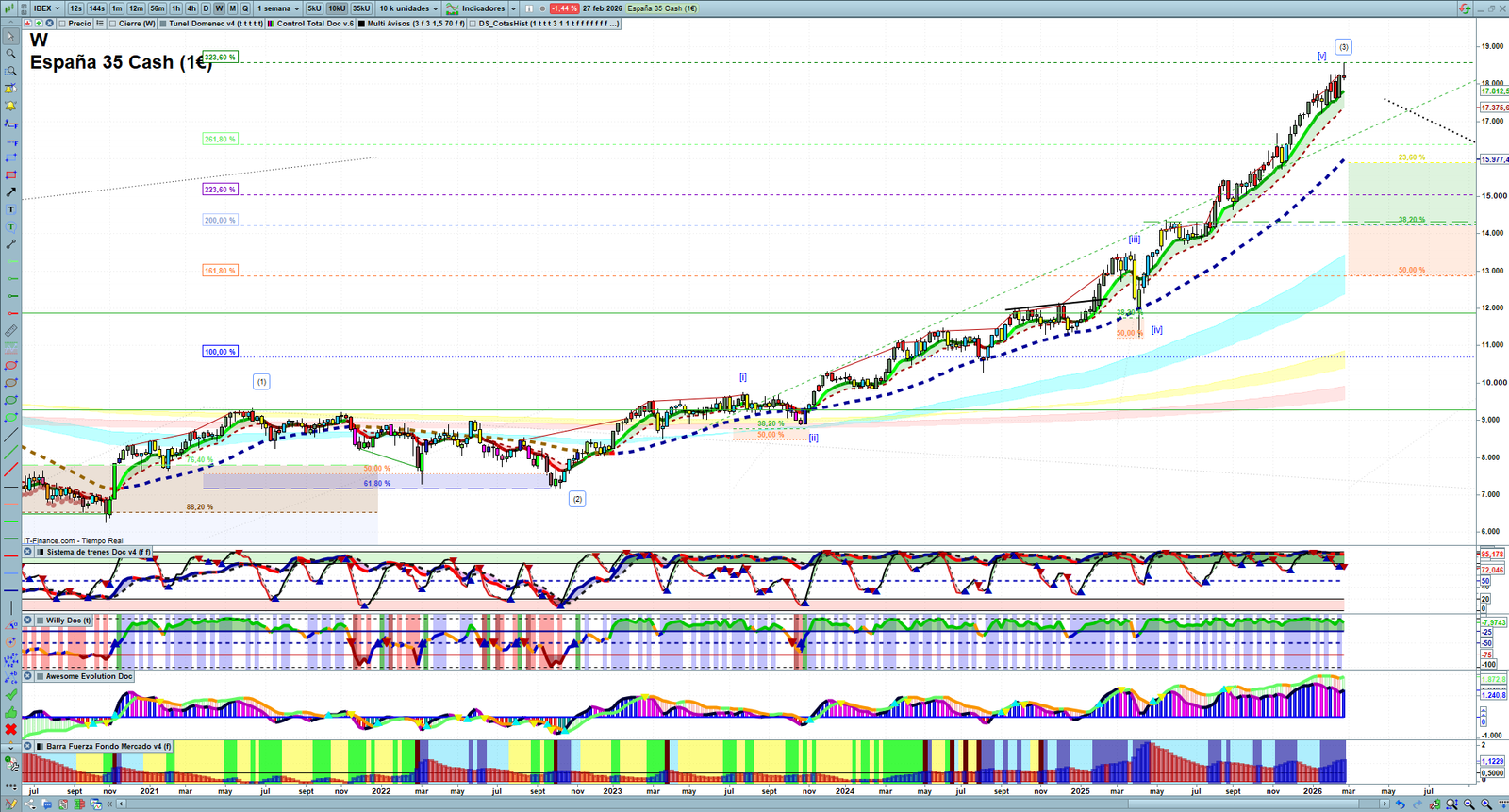The image size is (1509, 812).
Task: Switch to the 4h timeframe
Action: pyautogui.click(x=191, y=8)
